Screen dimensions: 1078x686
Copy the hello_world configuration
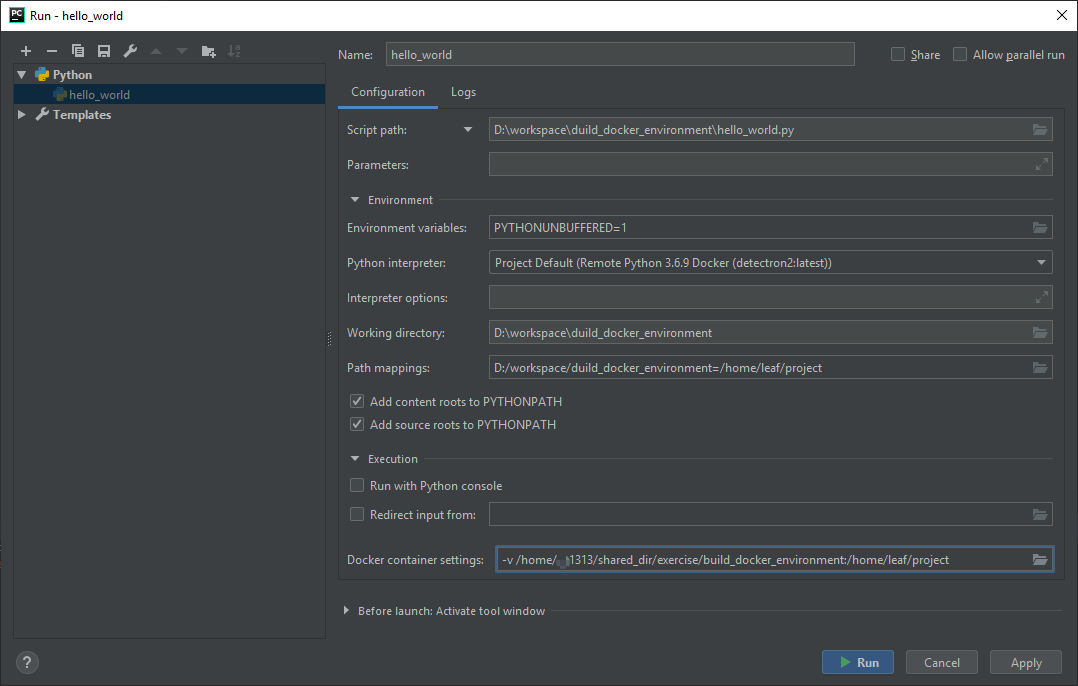click(77, 51)
